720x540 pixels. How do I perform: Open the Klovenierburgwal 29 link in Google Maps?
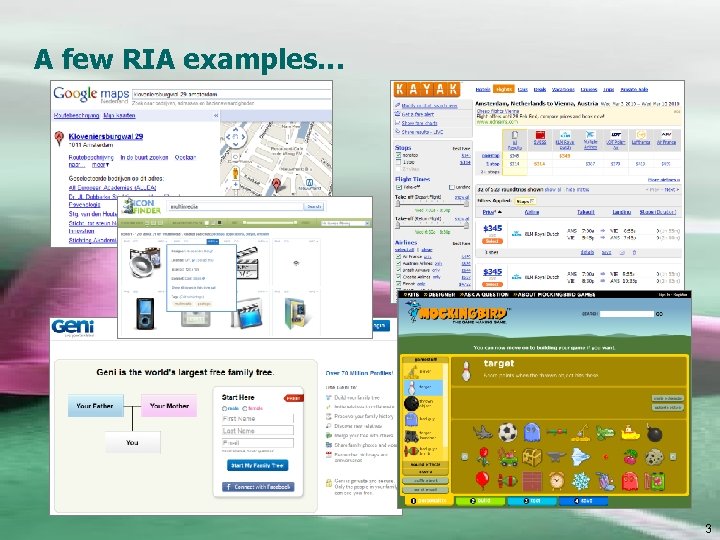[106, 136]
